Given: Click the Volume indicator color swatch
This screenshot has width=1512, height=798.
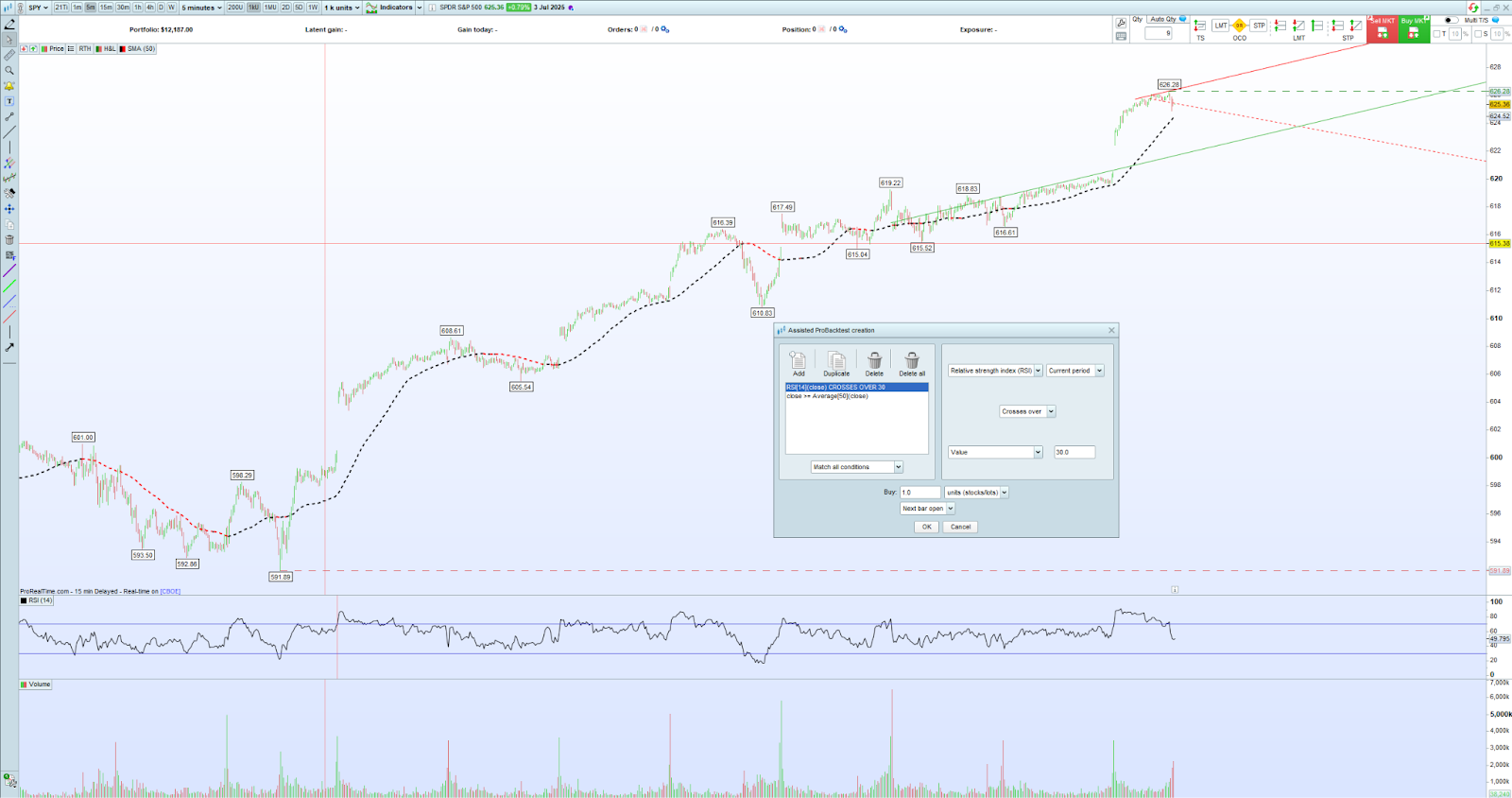Looking at the screenshot, I should pyautogui.click(x=24, y=685).
